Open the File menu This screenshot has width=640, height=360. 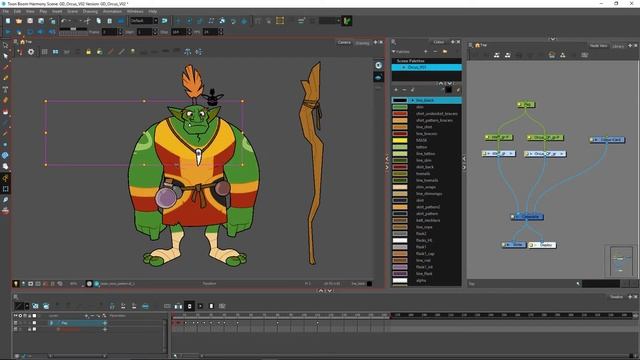[6, 11]
